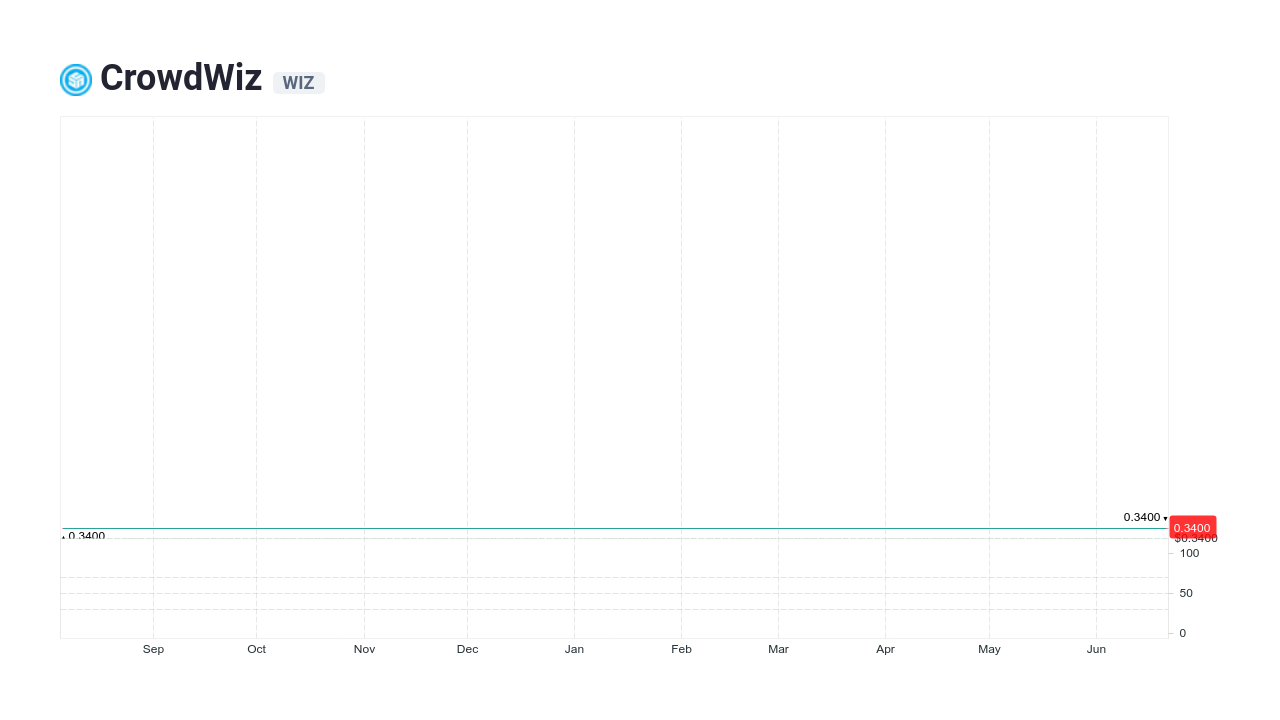Viewport: 1280px width, 720px height.
Task: Select the $0.3400 value on right axis
Action: click(1196, 537)
